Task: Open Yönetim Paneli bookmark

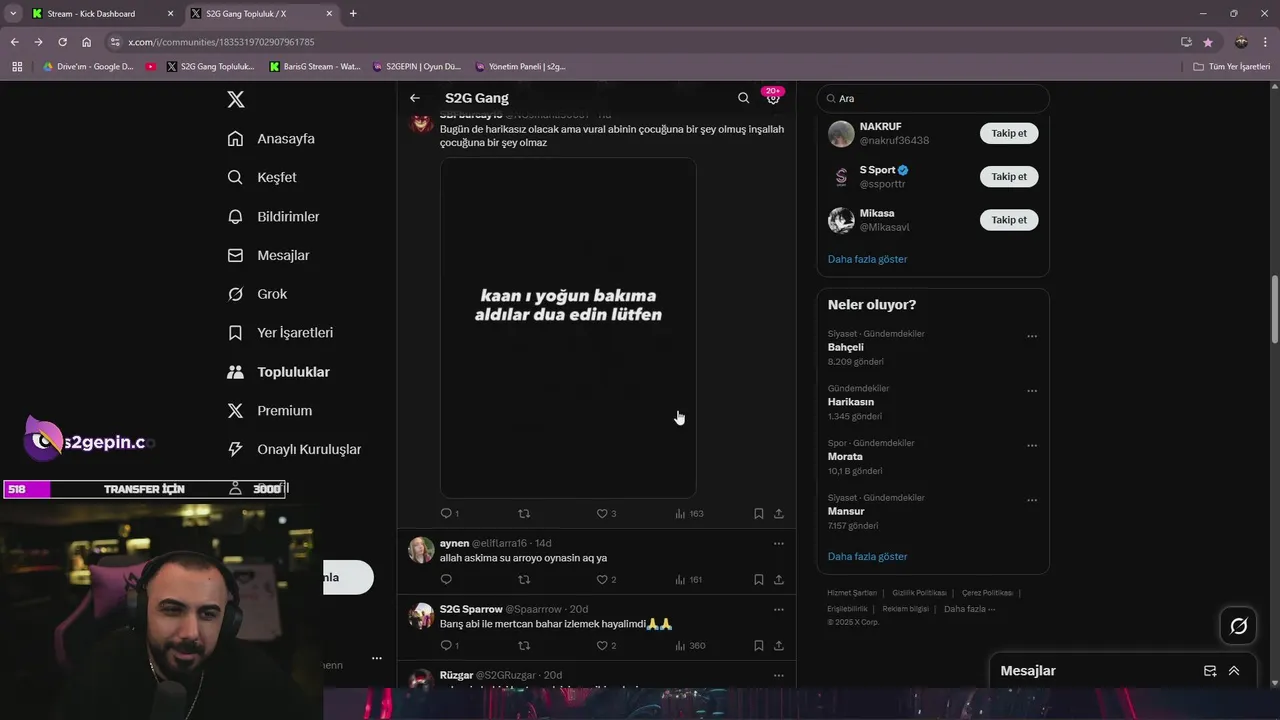Action: pyautogui.click(x=520, y=67)
